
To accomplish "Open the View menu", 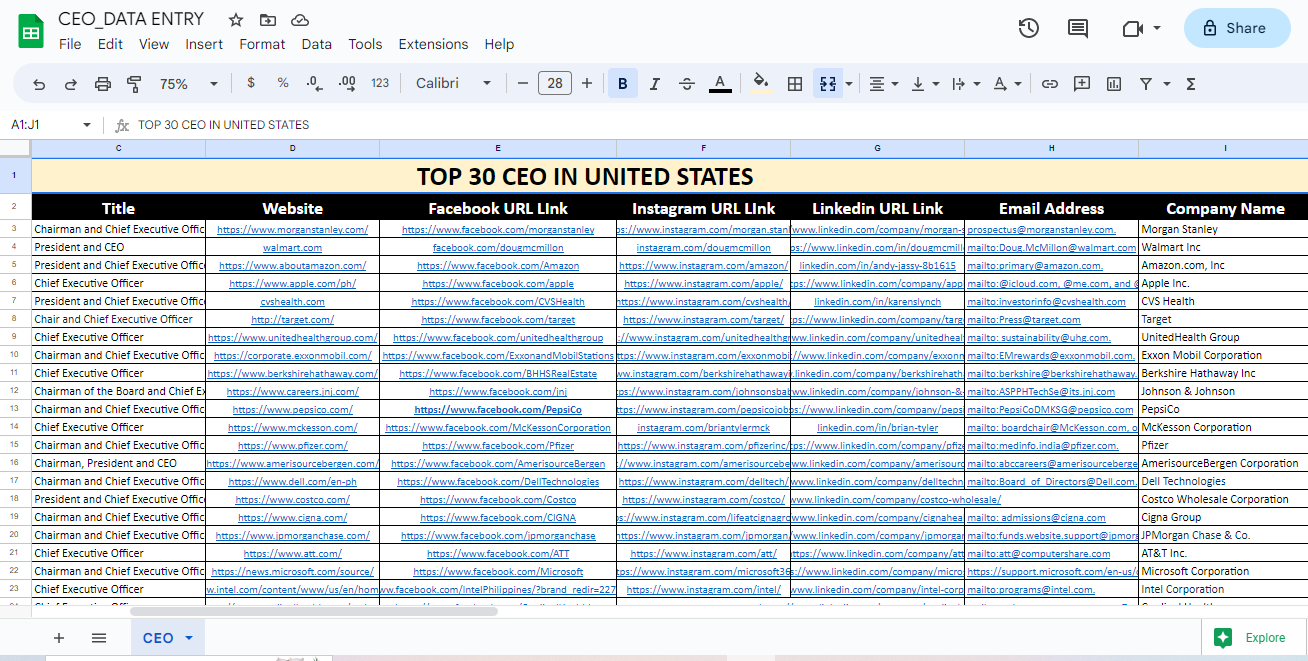I will click(154, 44).
